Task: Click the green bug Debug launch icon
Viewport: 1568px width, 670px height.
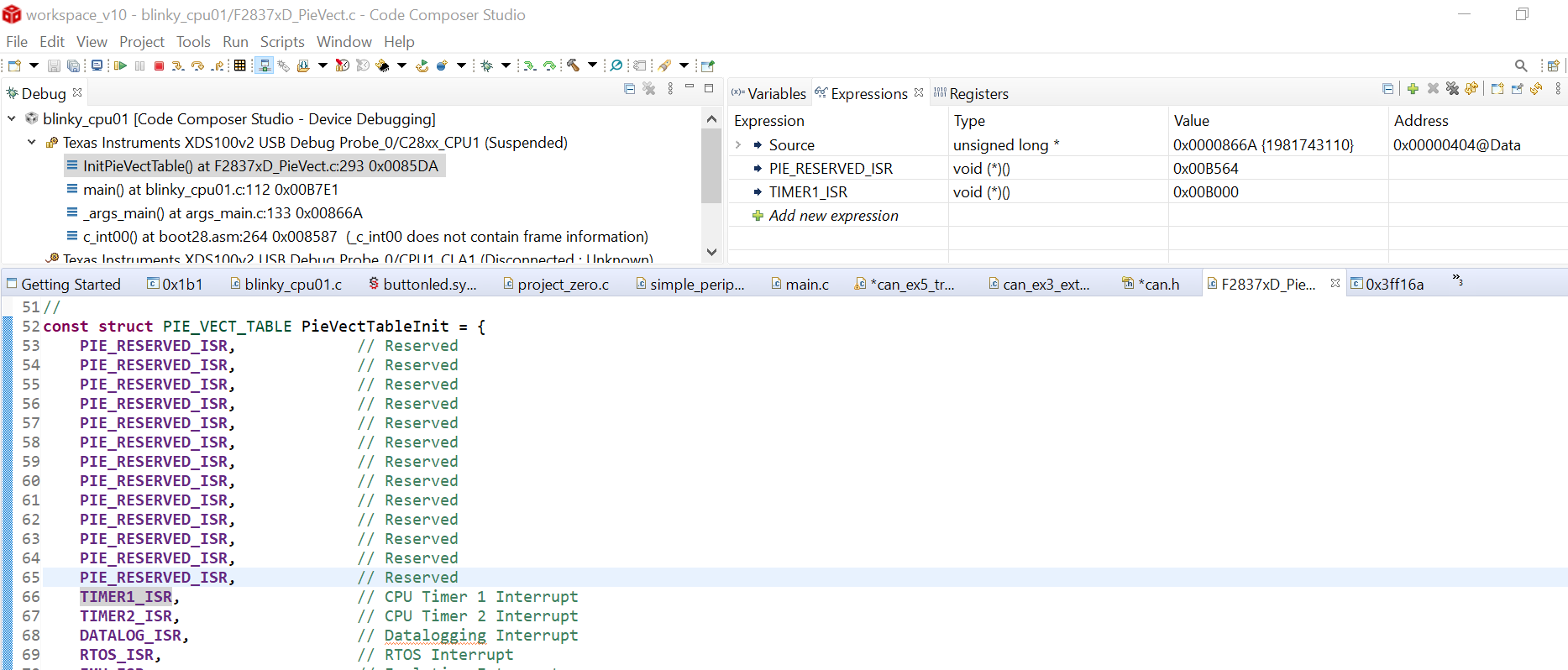Action: [487, 65]
